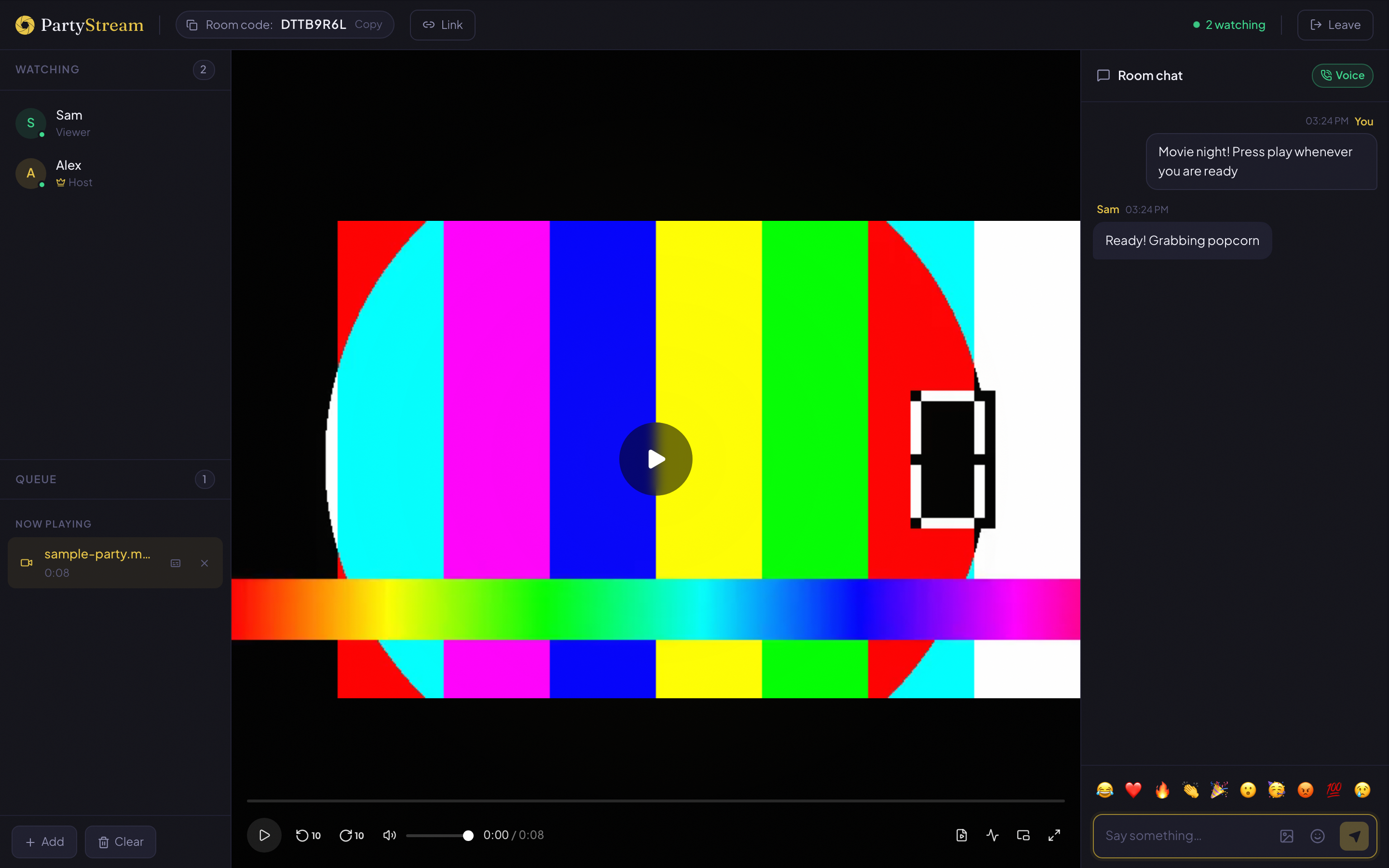Clear the queue
This screenshot has height=868, width=1389.
(121, 841)
